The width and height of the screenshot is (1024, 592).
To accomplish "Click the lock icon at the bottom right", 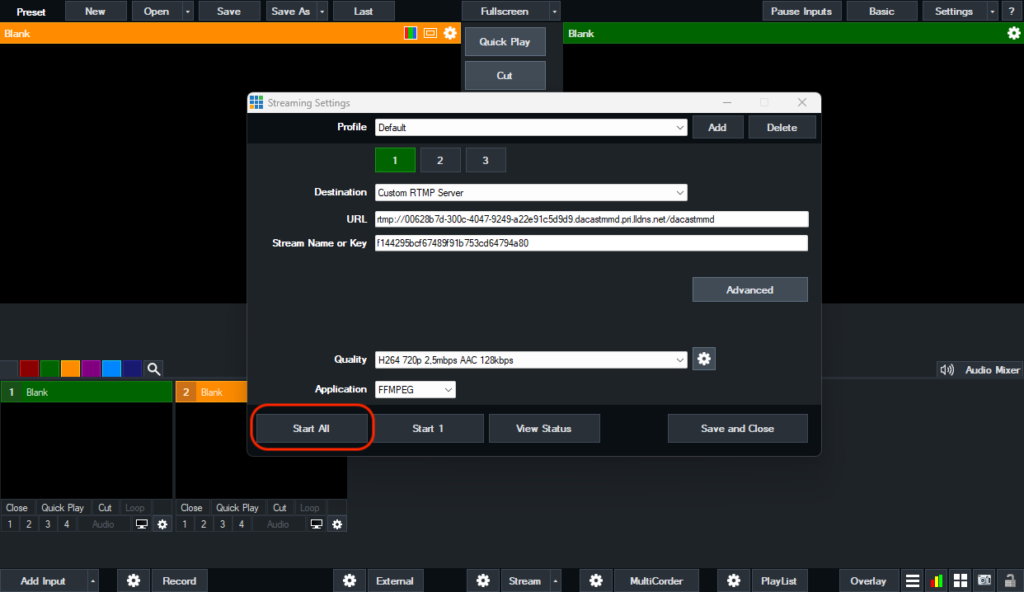I will pyautogui.click(x=1009, y=580).
